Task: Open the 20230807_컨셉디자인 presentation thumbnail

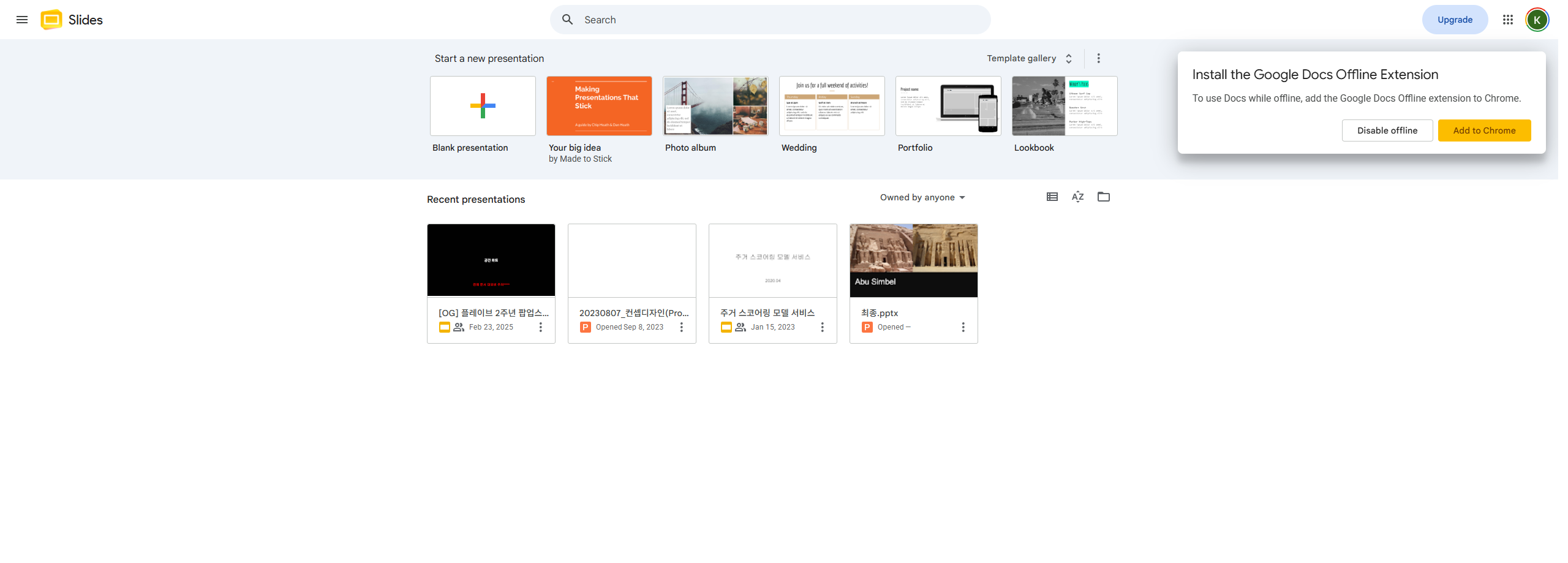Action: (632, 260)
